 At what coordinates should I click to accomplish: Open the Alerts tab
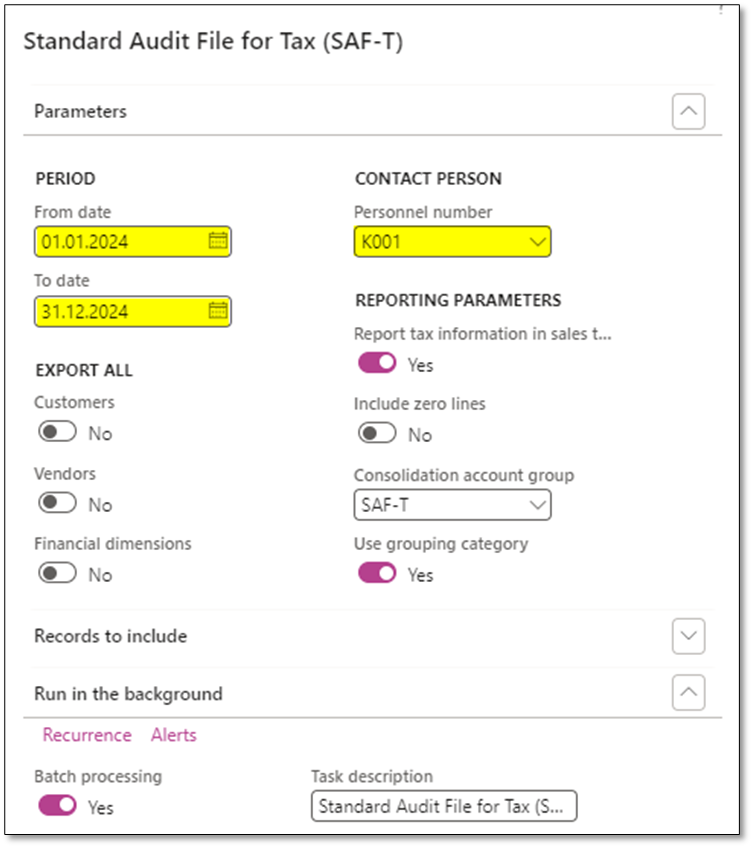point(173,735)
